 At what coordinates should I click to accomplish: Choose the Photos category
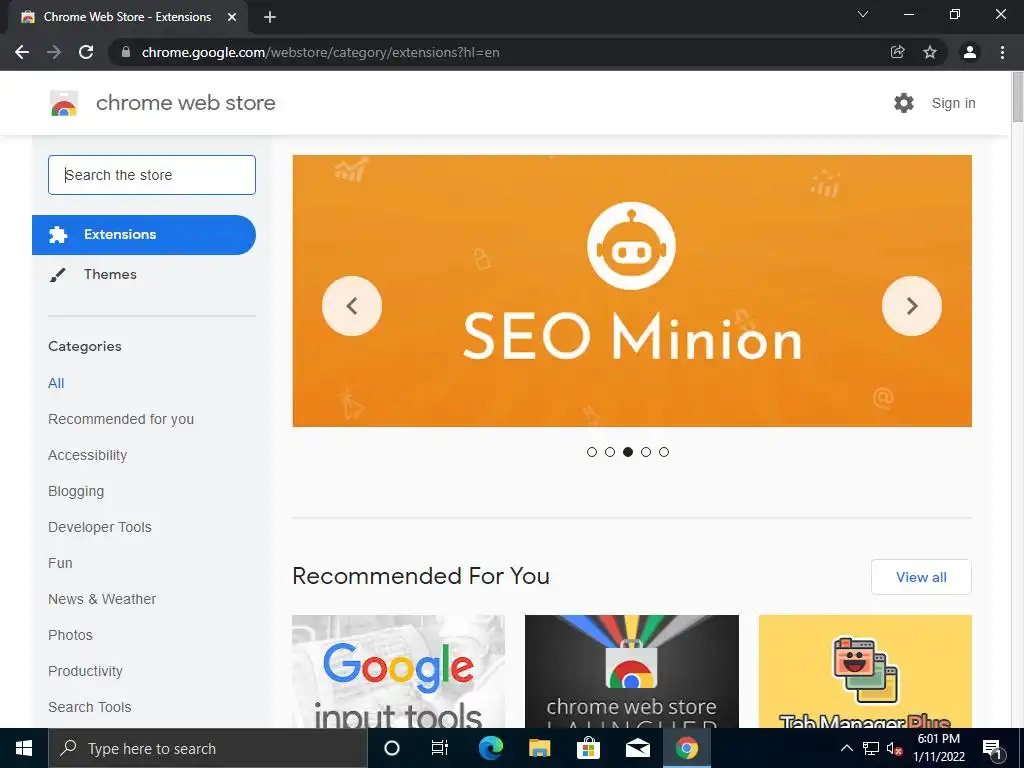point(71,635)
